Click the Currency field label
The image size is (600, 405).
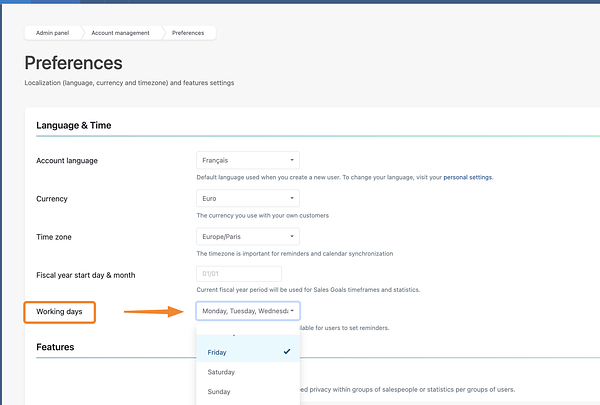52,199
